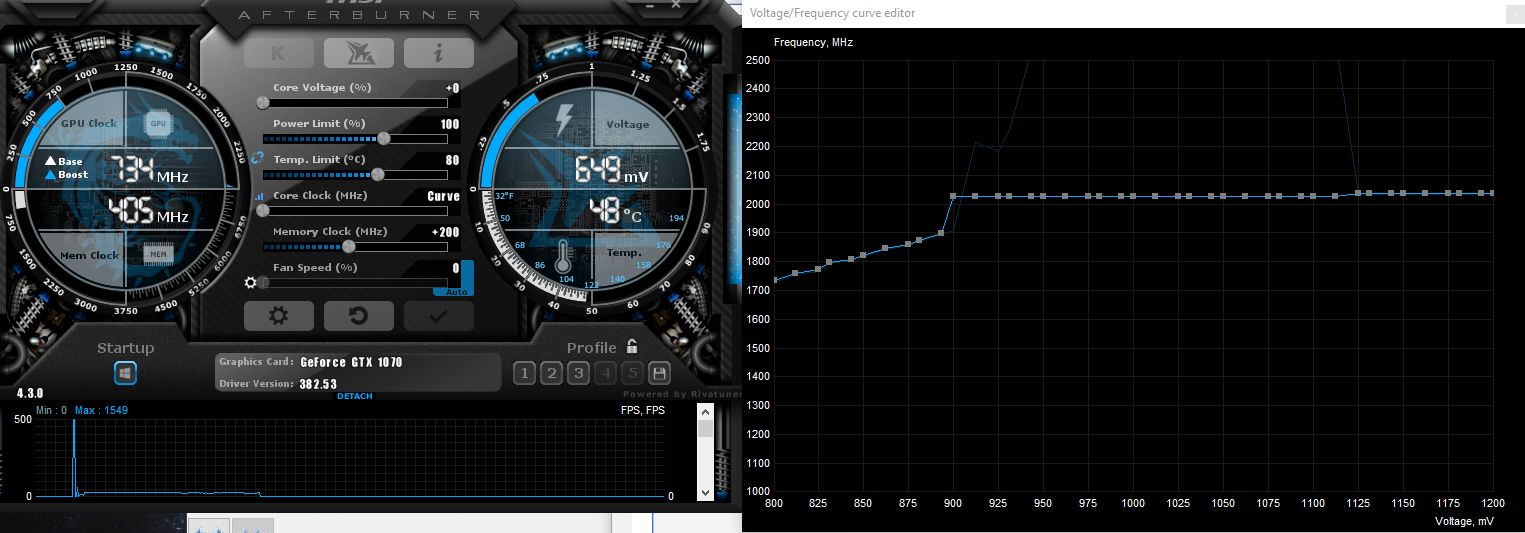Screen dimensions: 1525x533
Task: Reset settings with the circular arrow button
Action: click(x=358, y=316)
